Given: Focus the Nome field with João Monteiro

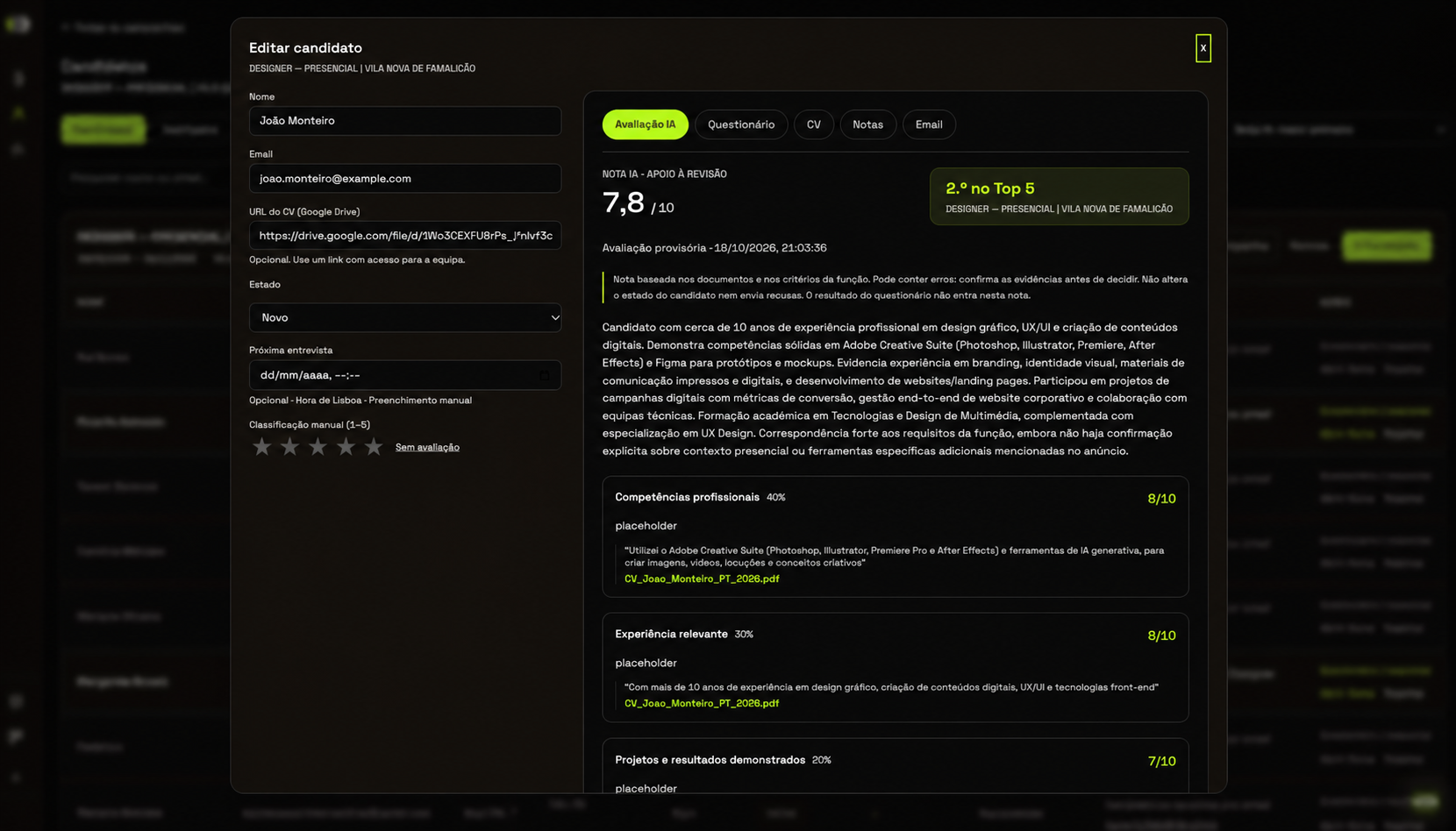Looking at the screenshot, I should pos(405,121).
